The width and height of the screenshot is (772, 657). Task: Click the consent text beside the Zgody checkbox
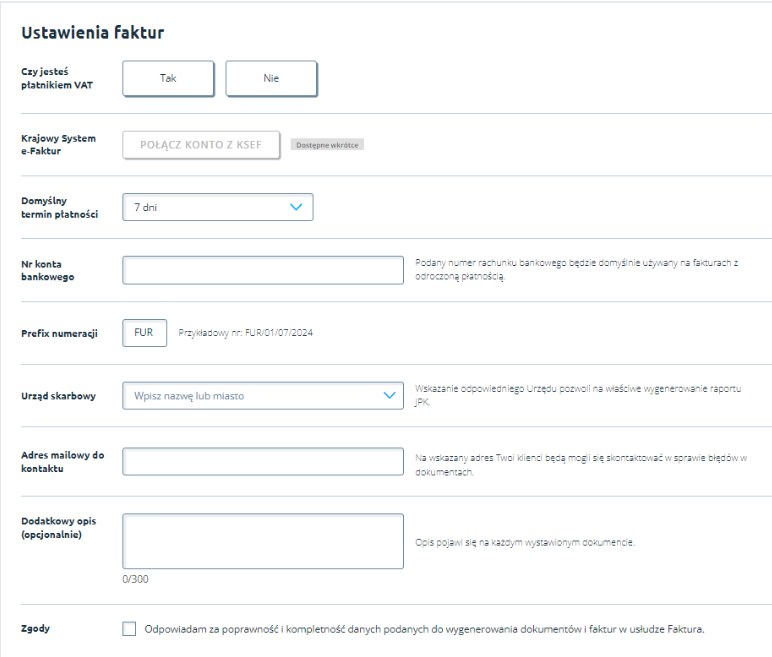click(425, 630)
